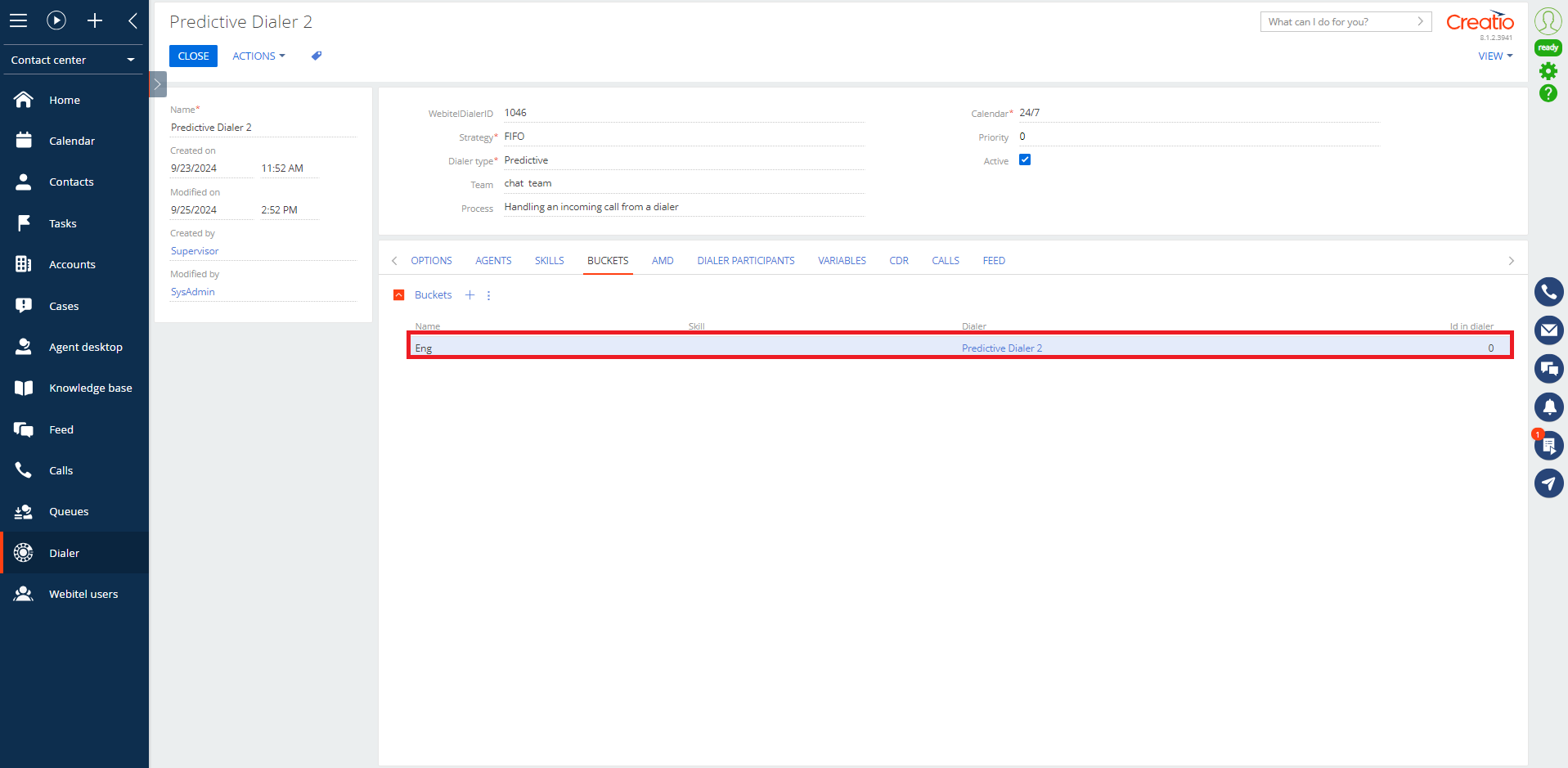Select the Eng bucket name cell
Viewport: 1568px width, 768px height.
(424, 348)
